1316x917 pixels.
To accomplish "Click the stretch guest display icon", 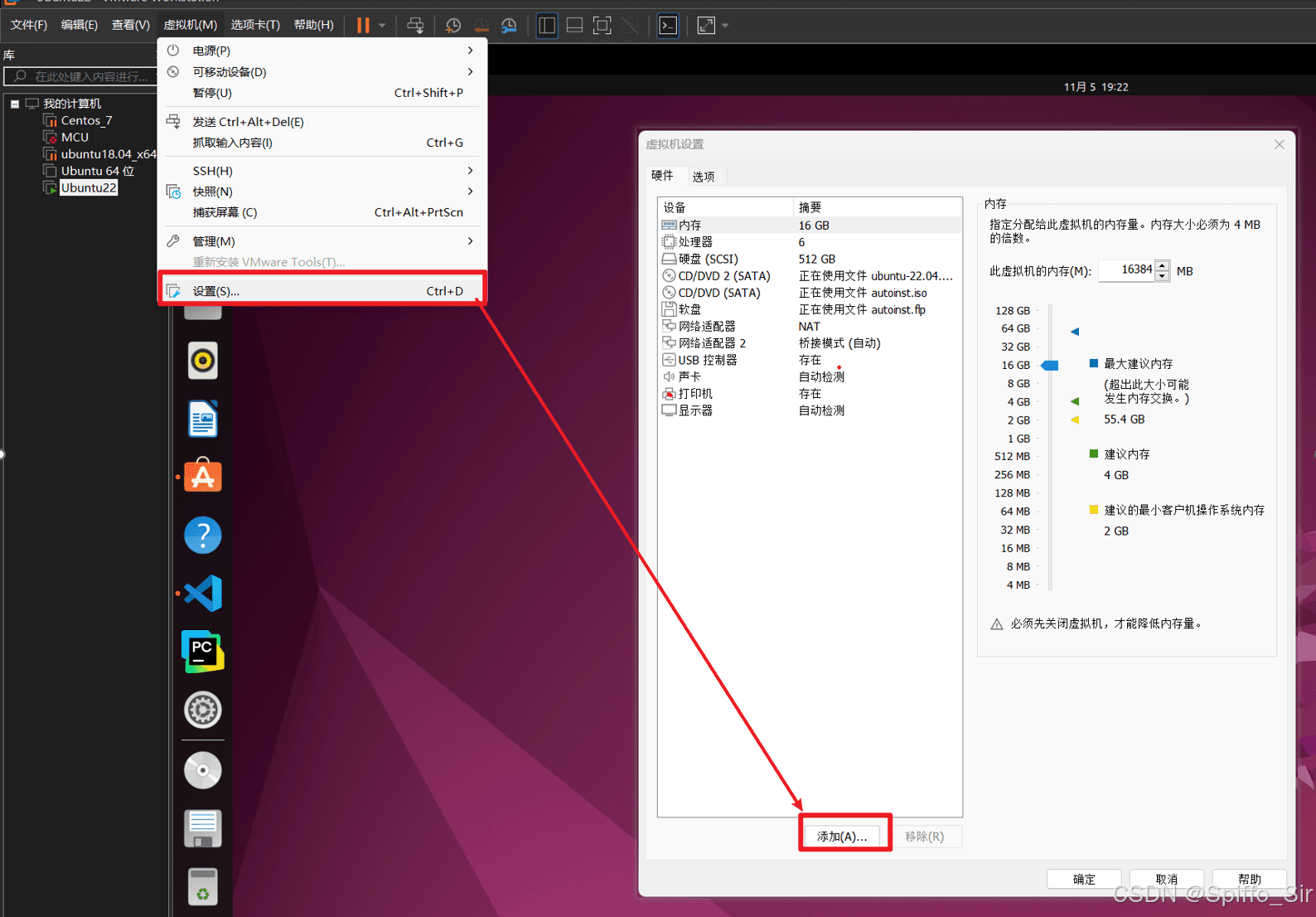I will pyautogui.click(x=706, y=26).
